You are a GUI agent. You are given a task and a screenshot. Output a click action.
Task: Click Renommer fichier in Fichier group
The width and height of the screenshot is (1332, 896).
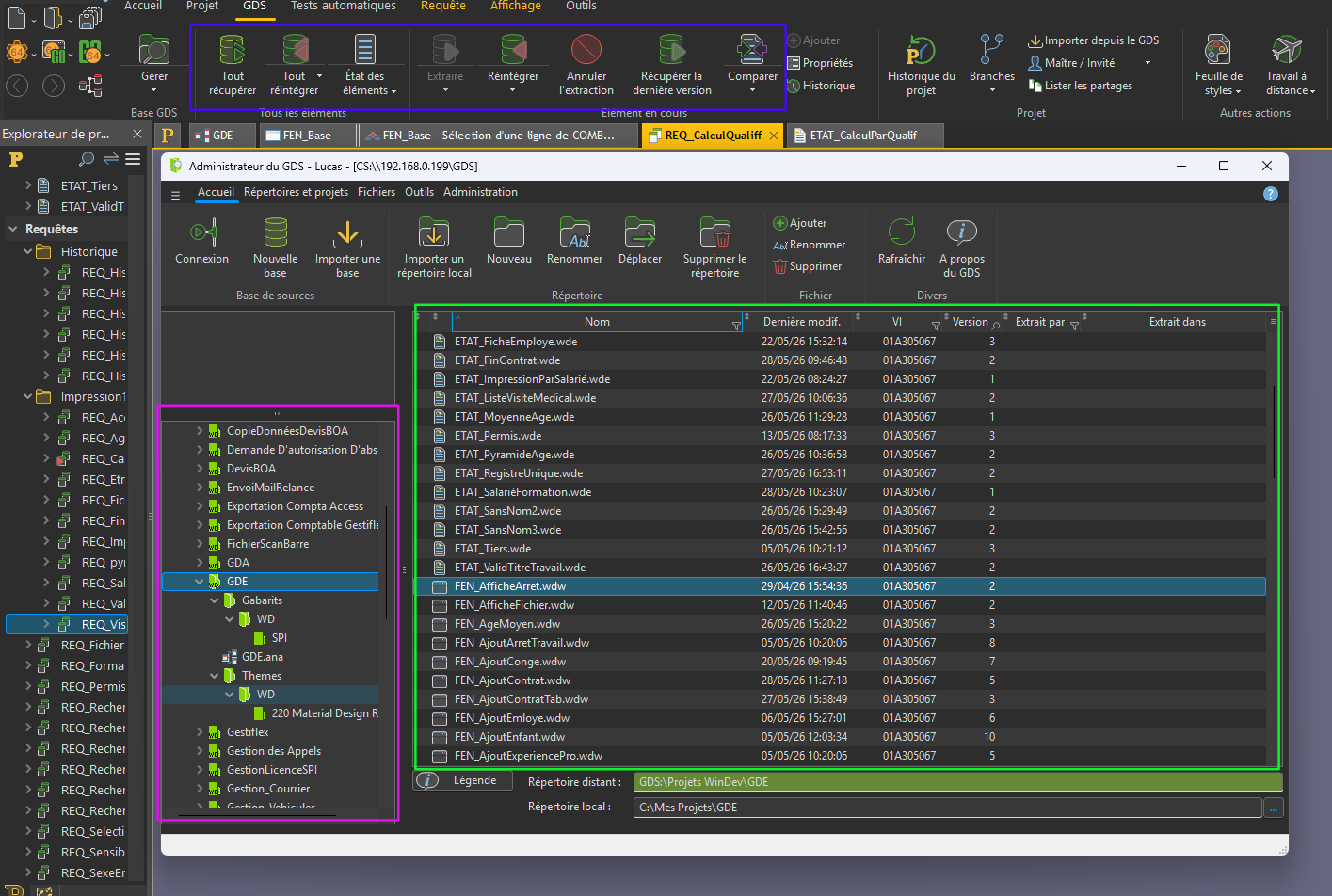[810, 245]
